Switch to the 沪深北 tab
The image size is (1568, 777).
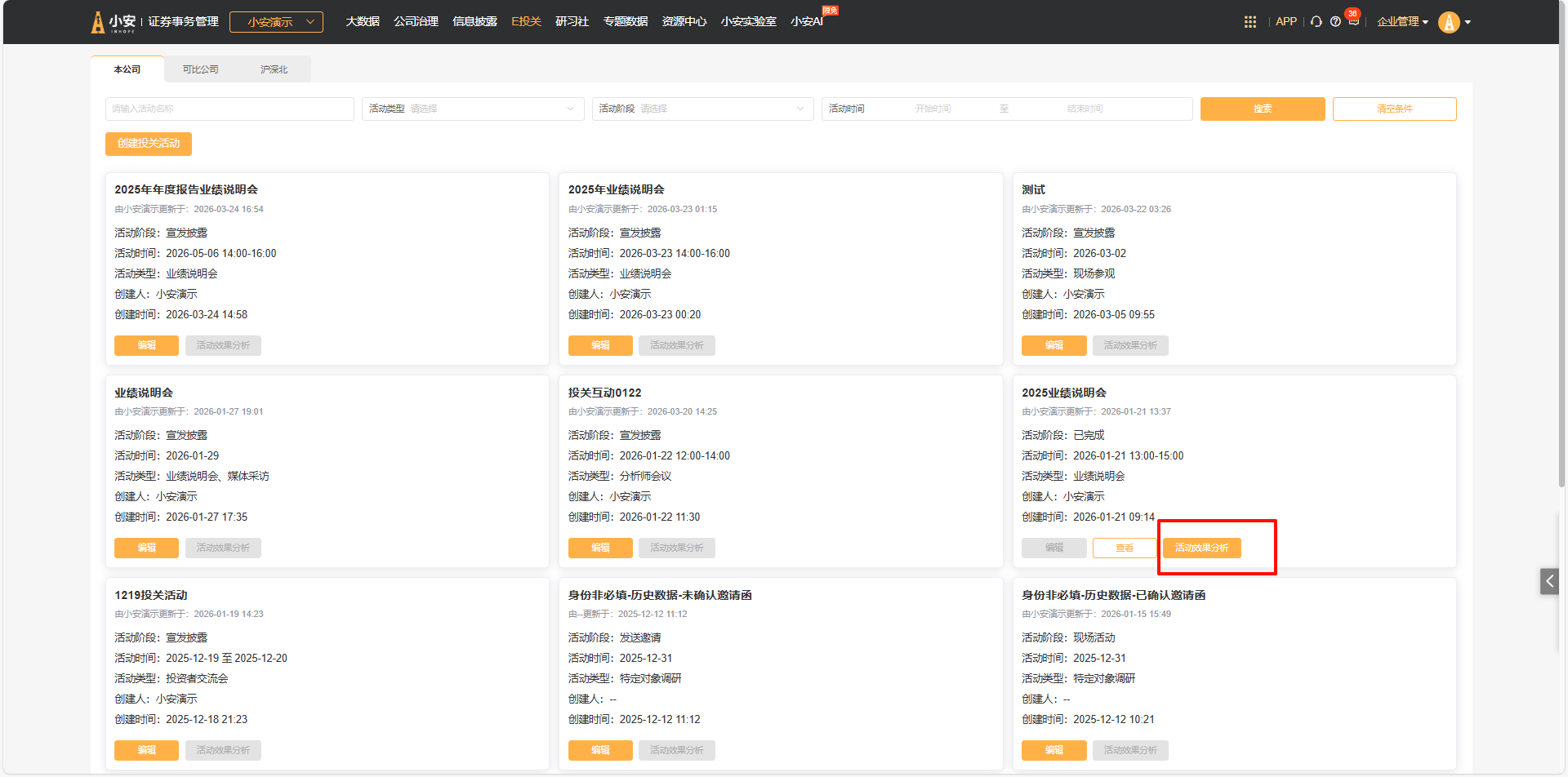coord(274,69)
